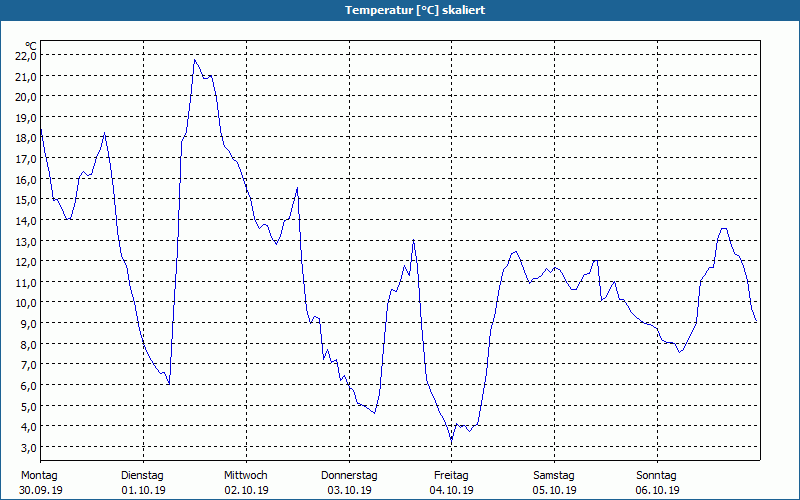Click the 11,0 y-axis label
Screen dimensions: 800x500
(26, 283)
